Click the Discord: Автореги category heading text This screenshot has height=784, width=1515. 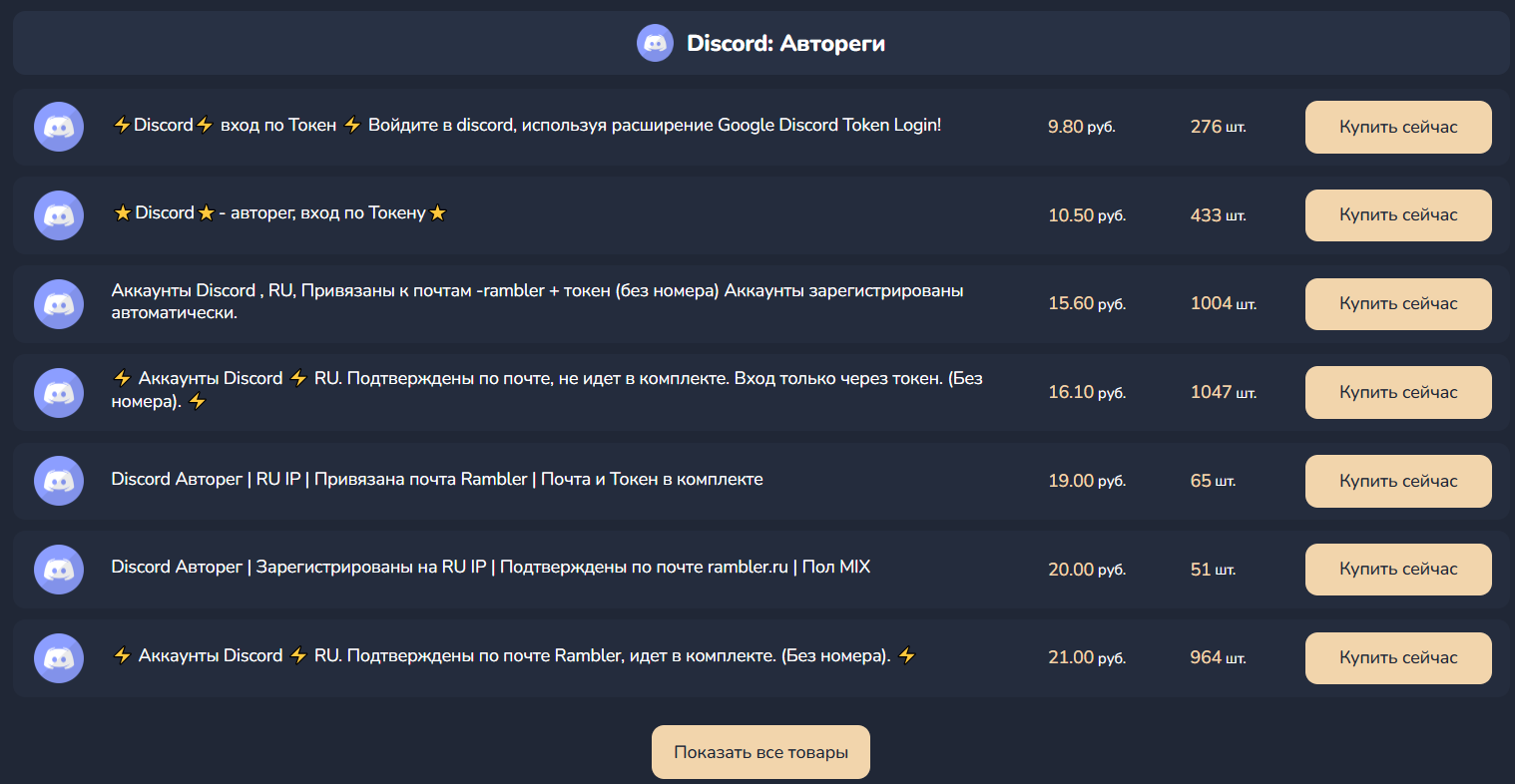pyautogui.click(x=785, y=43)
